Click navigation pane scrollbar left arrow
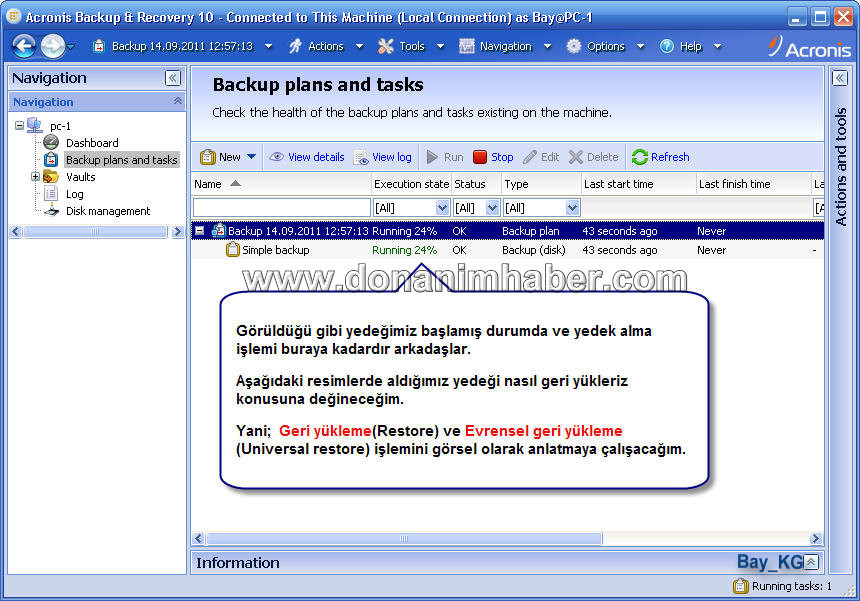 pos(15,231)
